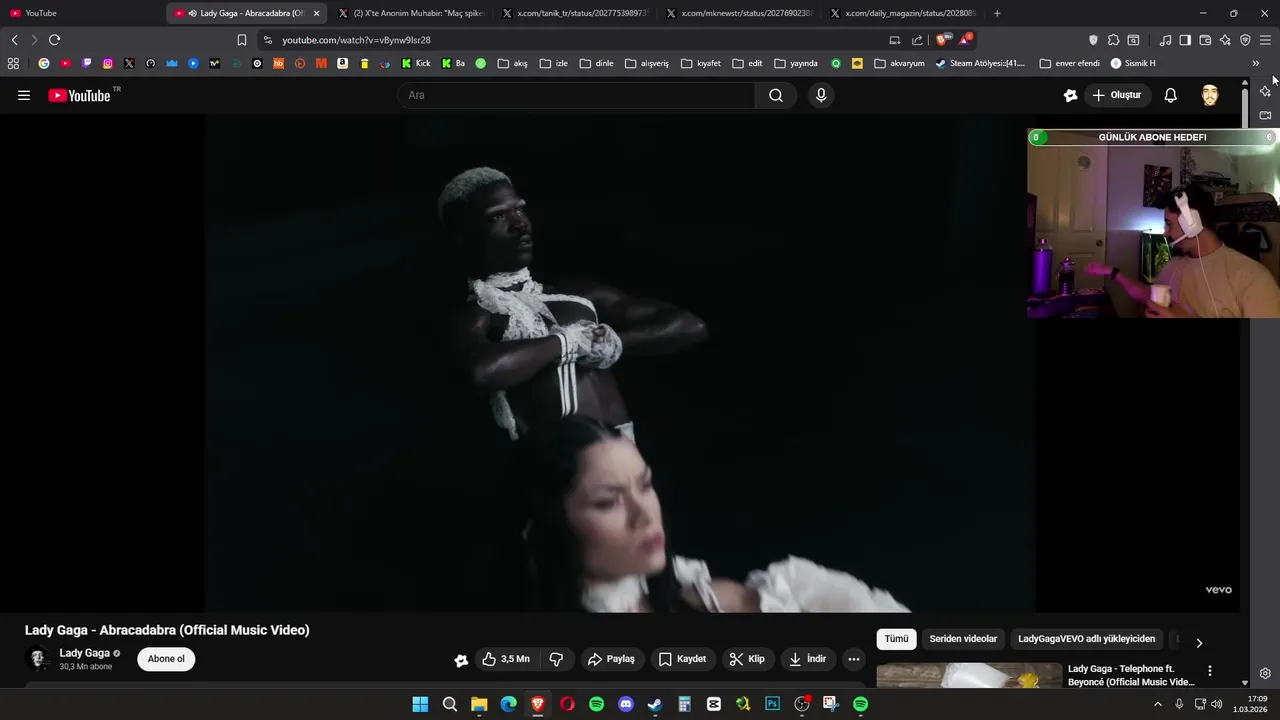The image size is (1280, 720).
Task: Subscribe with the Abone ol button
Action: 166,659
